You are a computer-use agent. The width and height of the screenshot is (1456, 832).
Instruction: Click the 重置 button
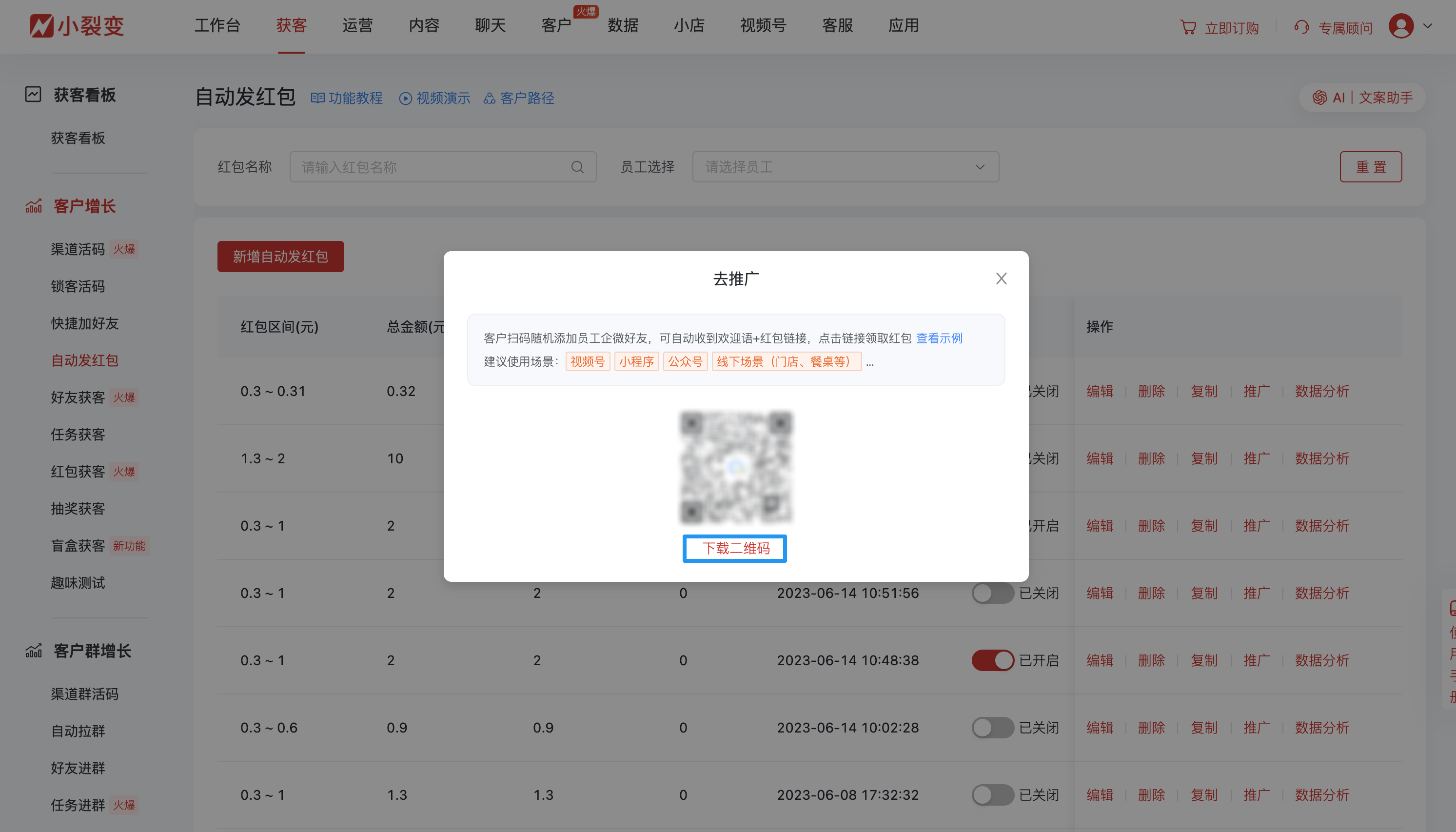[1371, 167]
